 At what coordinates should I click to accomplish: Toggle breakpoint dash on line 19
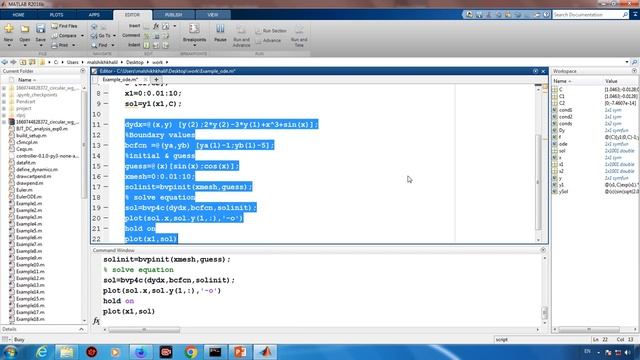click(x=106, y=208)
